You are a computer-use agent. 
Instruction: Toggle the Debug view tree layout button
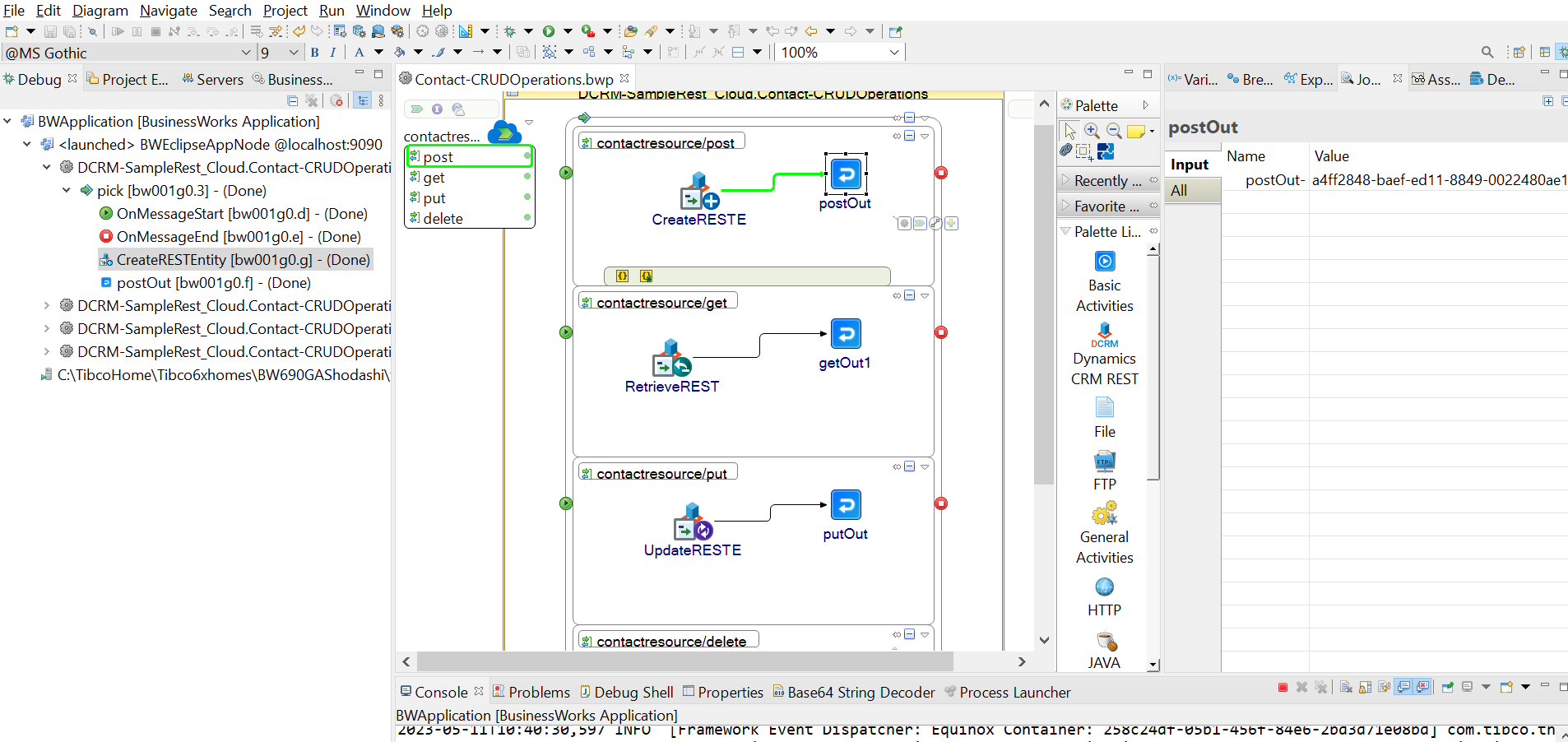tap(363, 100)
